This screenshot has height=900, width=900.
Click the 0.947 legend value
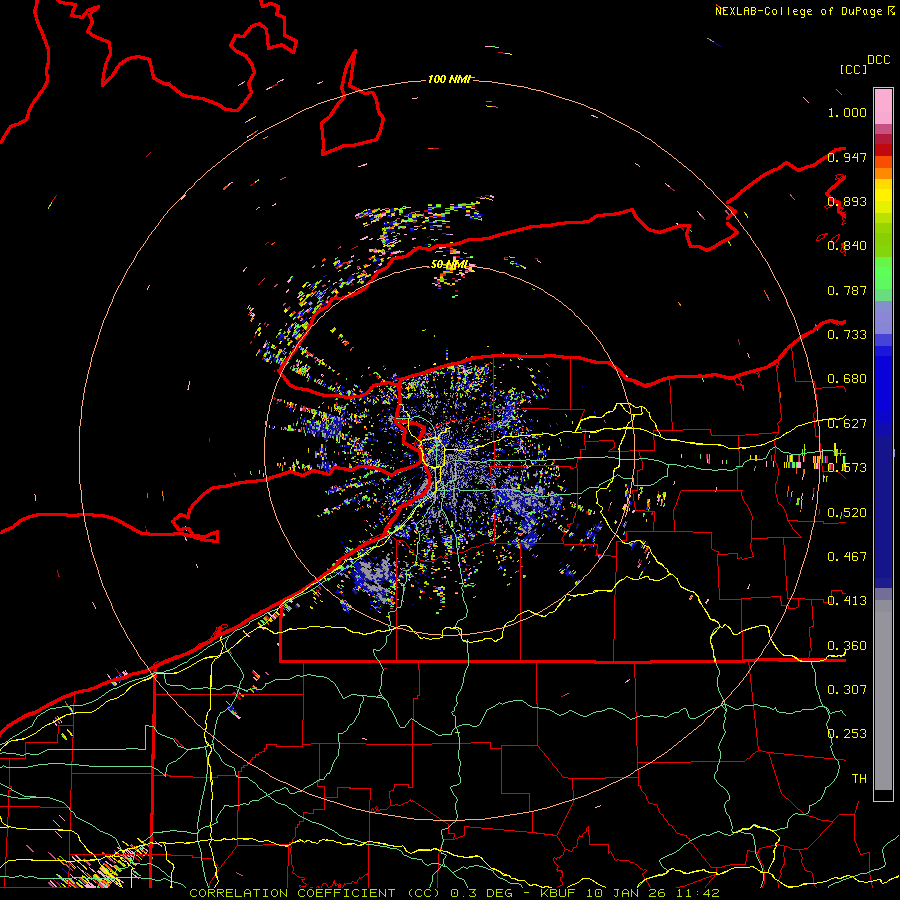click(847, 157)
